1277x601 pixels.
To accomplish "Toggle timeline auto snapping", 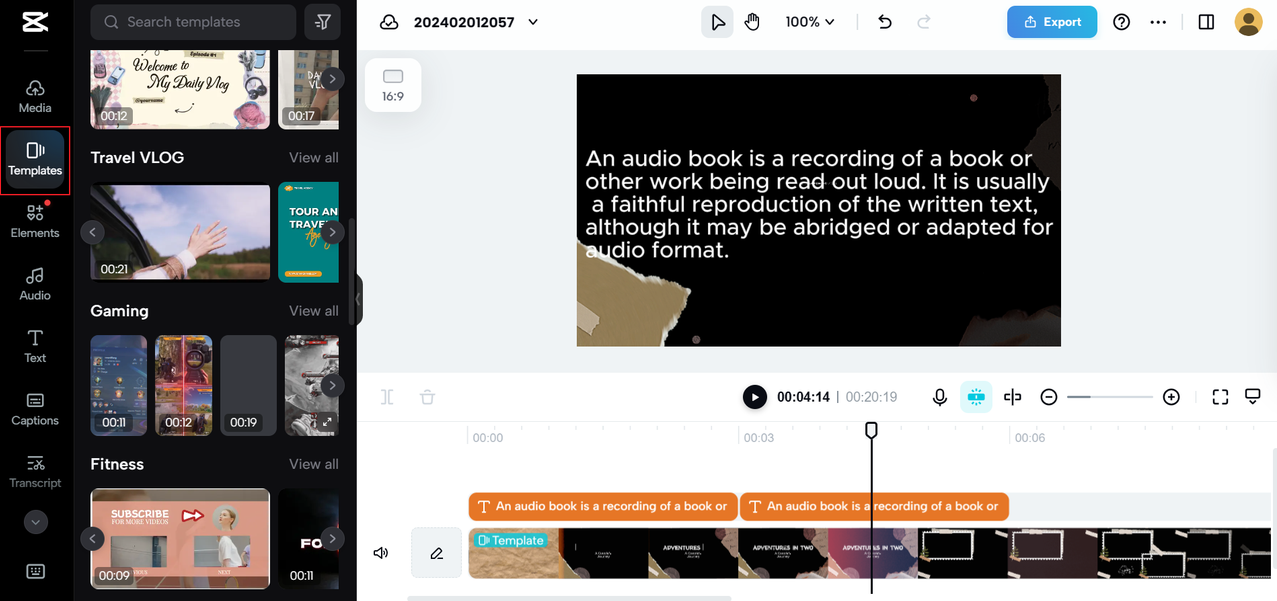I will pos(976,397).
